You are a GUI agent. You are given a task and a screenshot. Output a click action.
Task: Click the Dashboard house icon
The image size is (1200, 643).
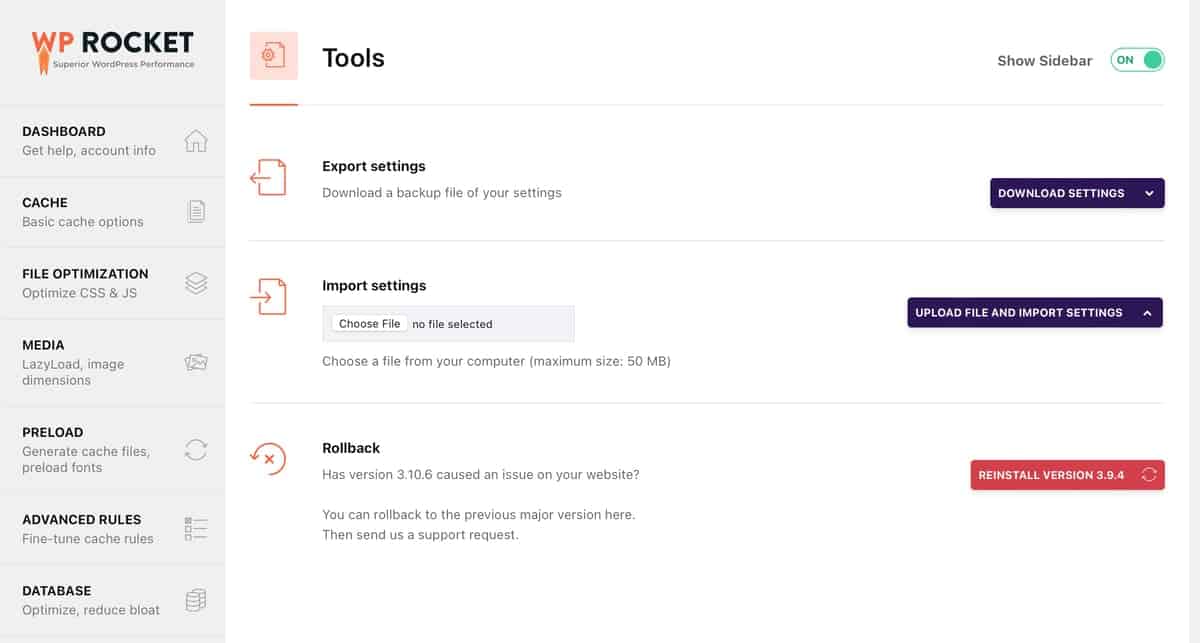(x=196, y=141)
